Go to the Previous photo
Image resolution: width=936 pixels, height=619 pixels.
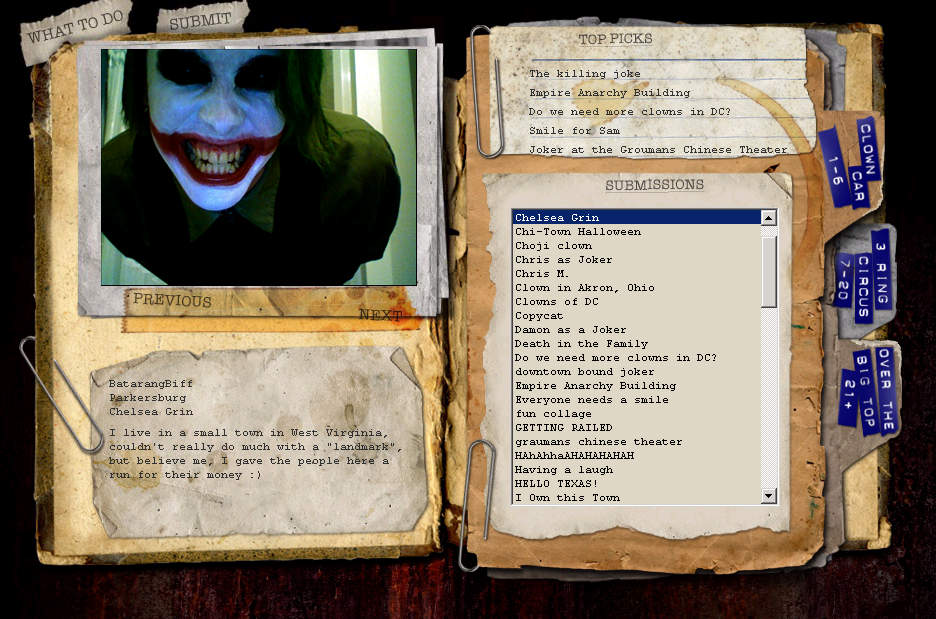(x=172, y=299)
